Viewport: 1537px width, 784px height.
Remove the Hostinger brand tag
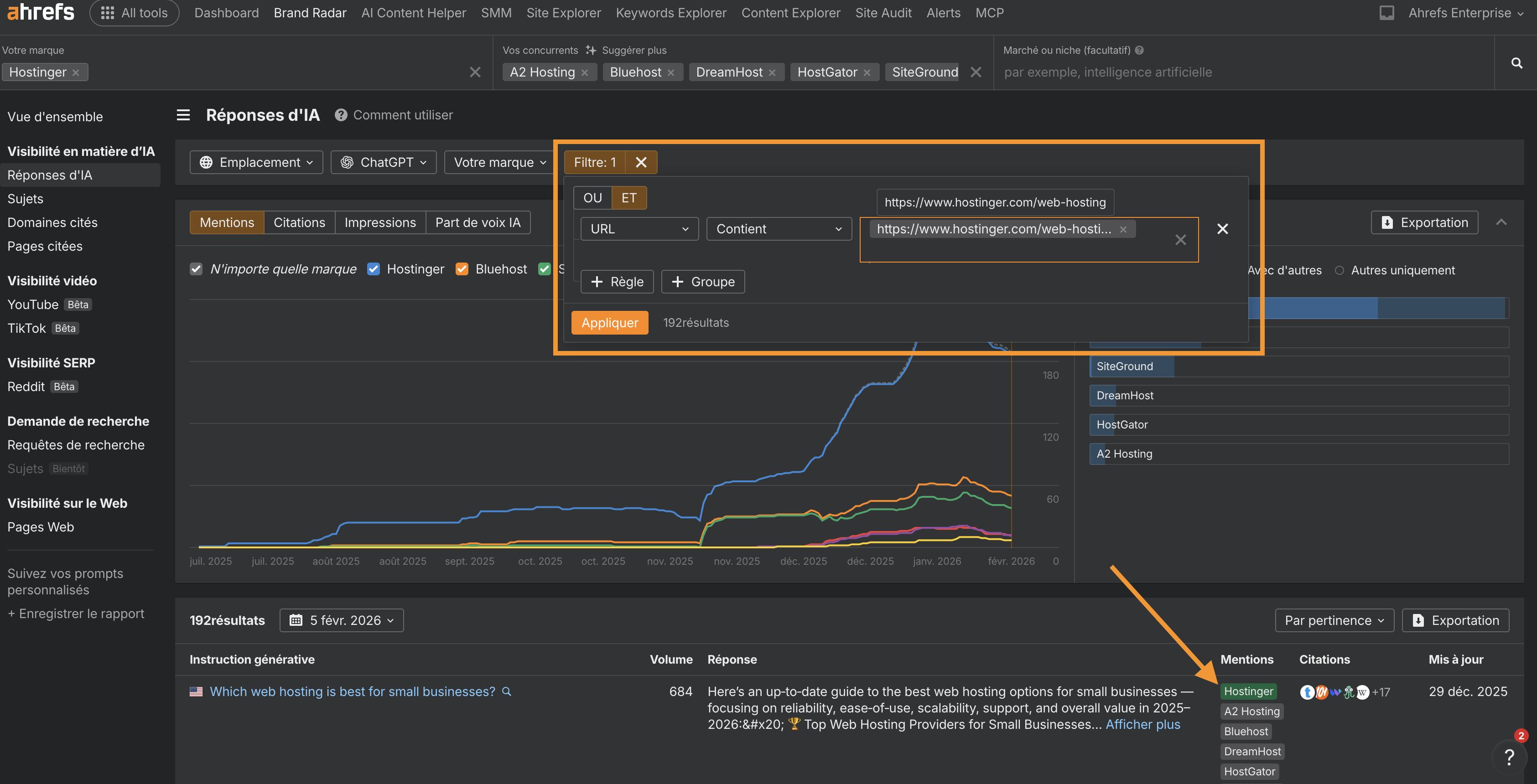[76, 73]
